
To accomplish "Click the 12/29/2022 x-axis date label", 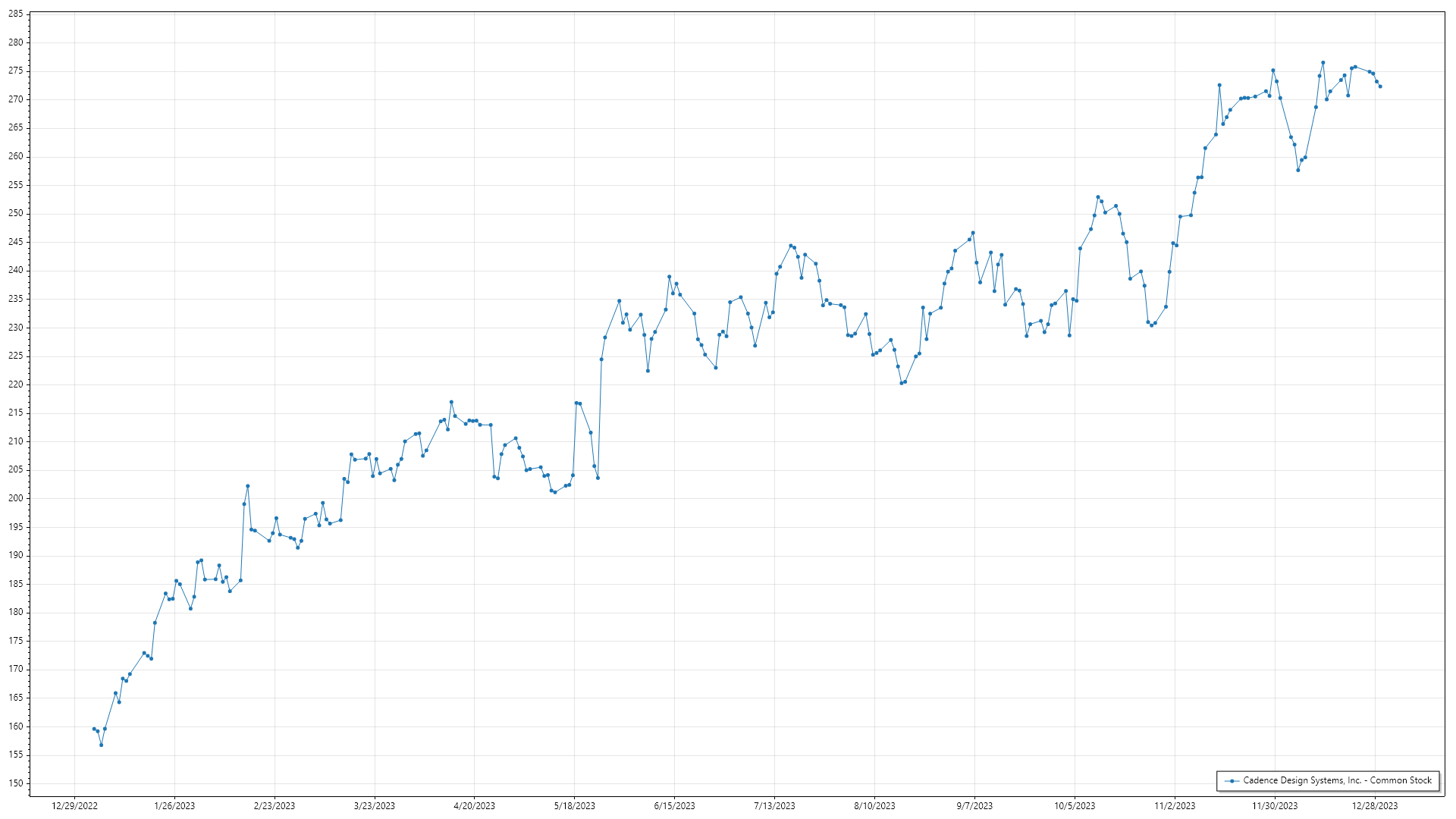I will pyautogui.click(x=74, y=806).
